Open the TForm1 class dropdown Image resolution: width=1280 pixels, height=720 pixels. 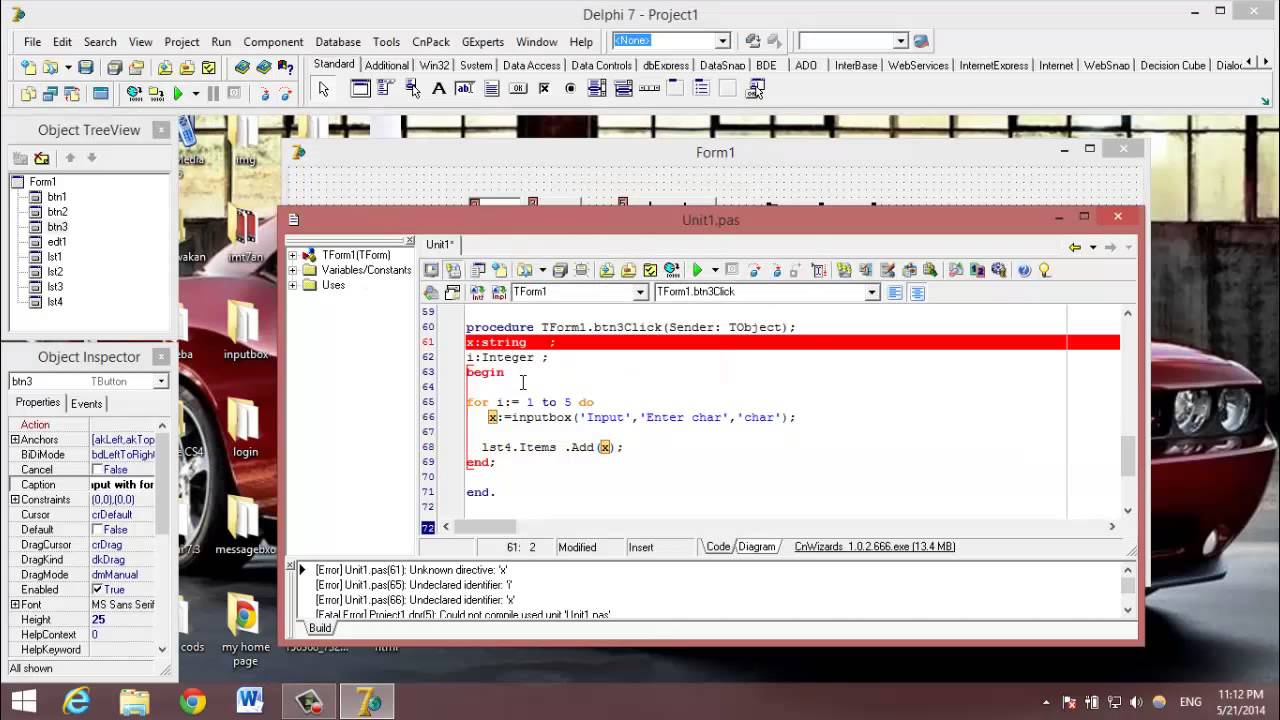[x=640, y=292]
